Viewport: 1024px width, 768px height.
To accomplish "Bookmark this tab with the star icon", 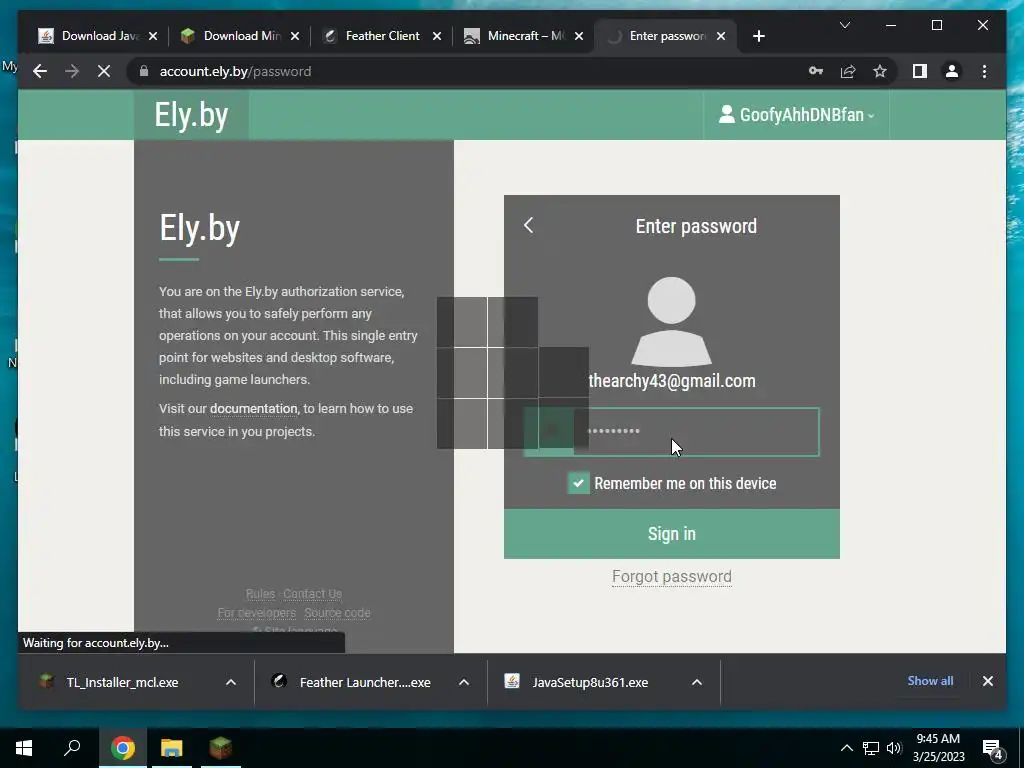I will [x=880, y=71].
